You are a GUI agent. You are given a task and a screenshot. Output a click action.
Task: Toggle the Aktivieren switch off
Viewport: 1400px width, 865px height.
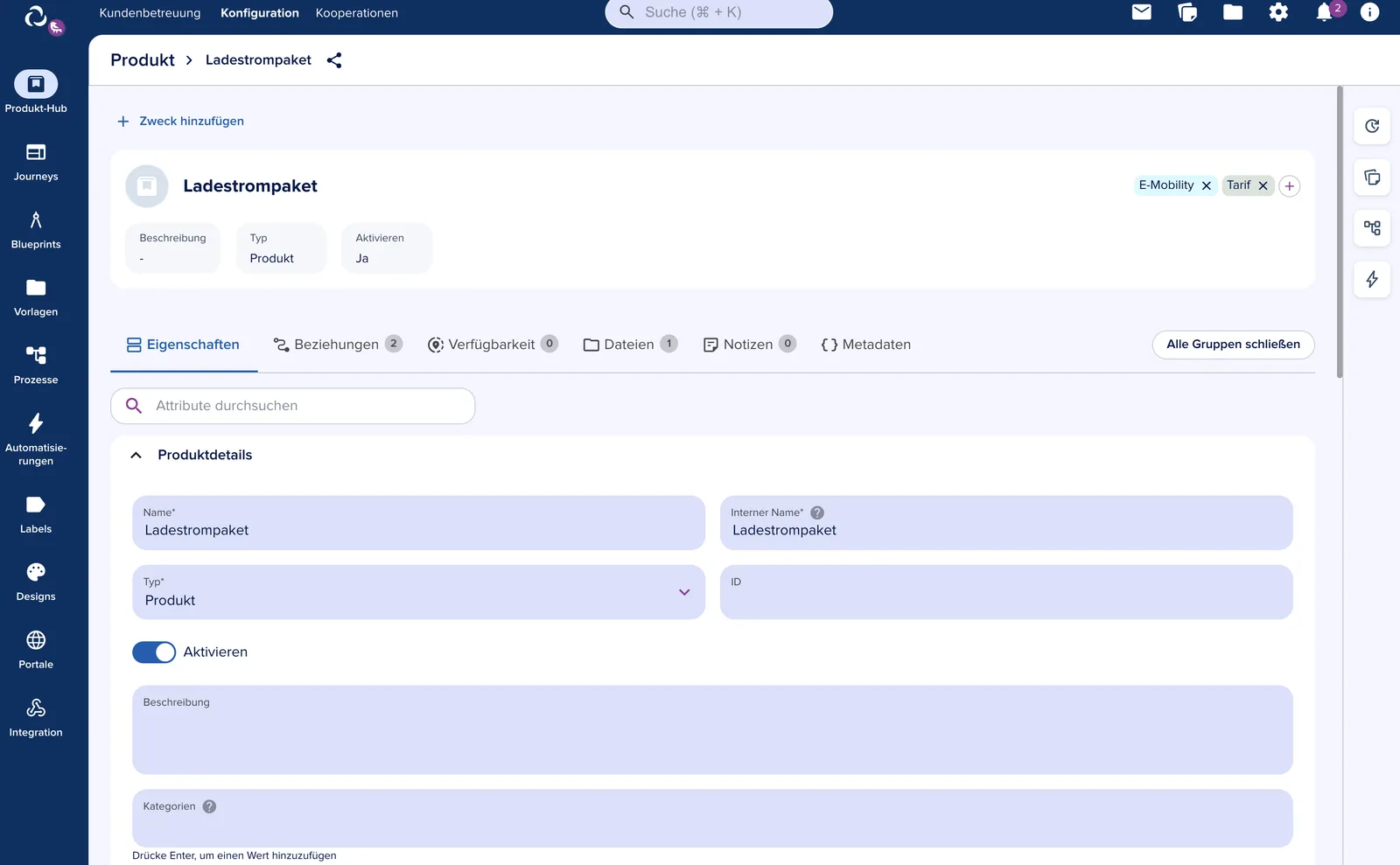click(x=154, y=652)
